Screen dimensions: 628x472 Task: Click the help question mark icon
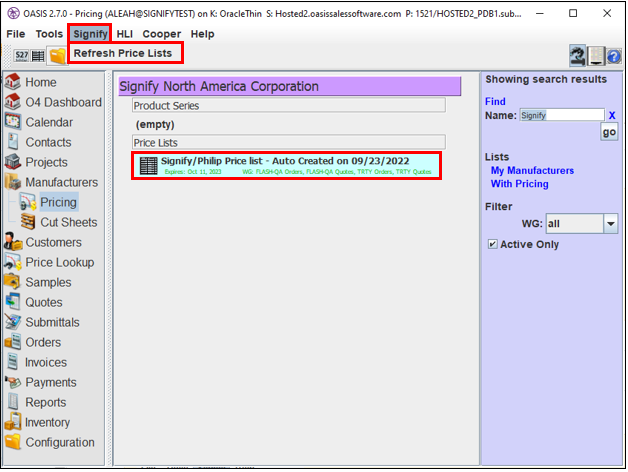point(614,56)
